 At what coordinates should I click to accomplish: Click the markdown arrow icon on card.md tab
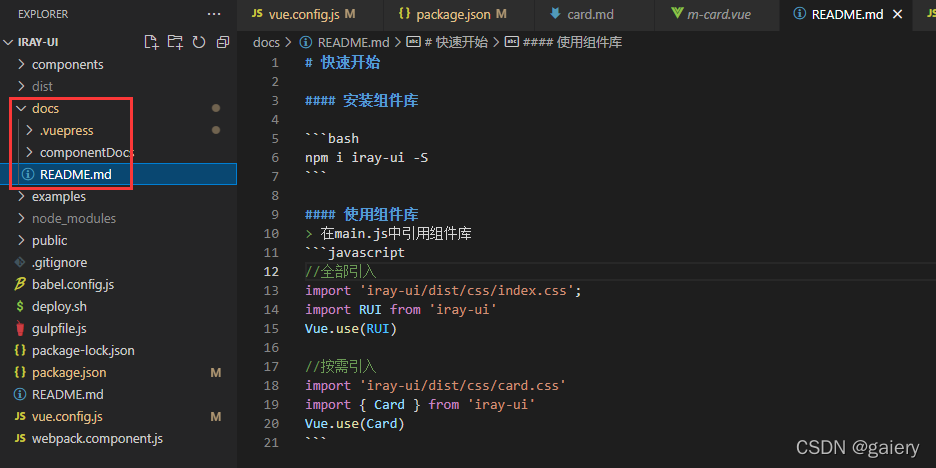tap(556, 14)
